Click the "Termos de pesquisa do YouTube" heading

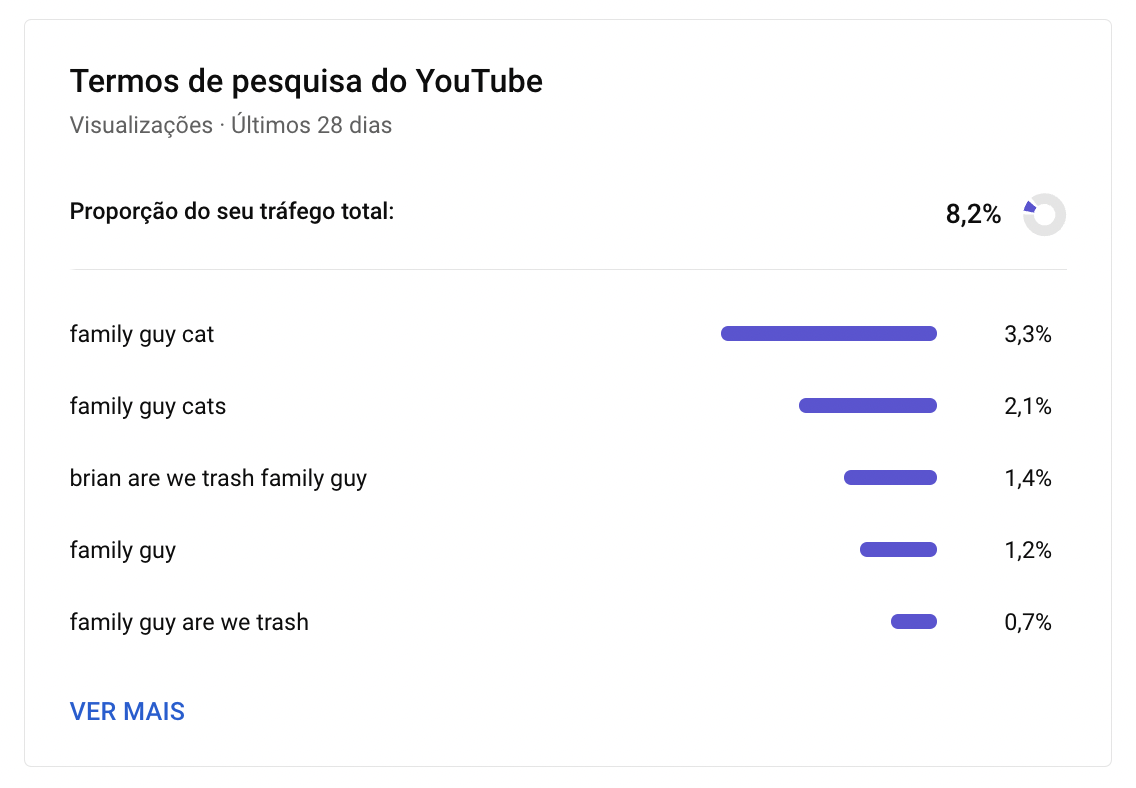coord(306,81)
